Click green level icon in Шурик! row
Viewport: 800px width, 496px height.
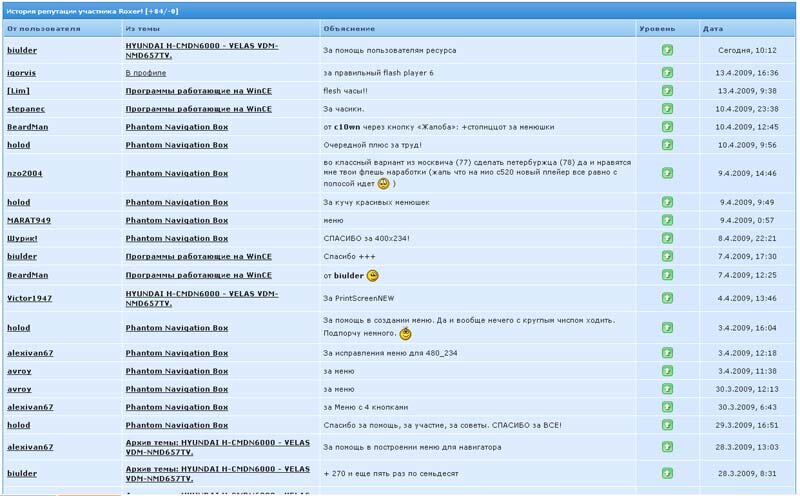[x=667, y=238]
